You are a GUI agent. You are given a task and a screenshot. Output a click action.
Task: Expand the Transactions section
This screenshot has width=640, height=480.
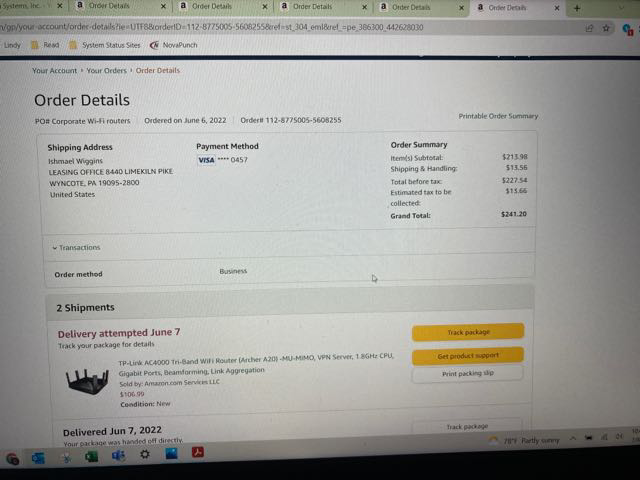pos(76,247)
